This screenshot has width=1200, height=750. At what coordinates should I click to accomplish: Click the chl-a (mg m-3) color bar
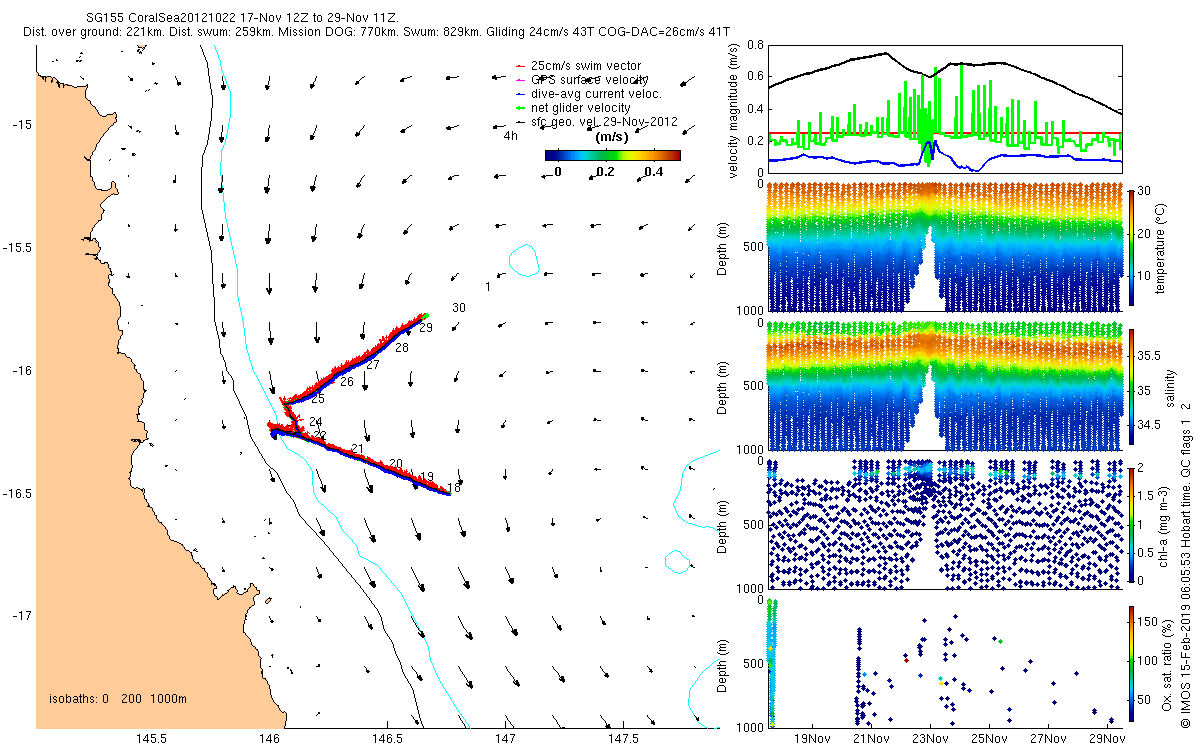(1132, 524)
